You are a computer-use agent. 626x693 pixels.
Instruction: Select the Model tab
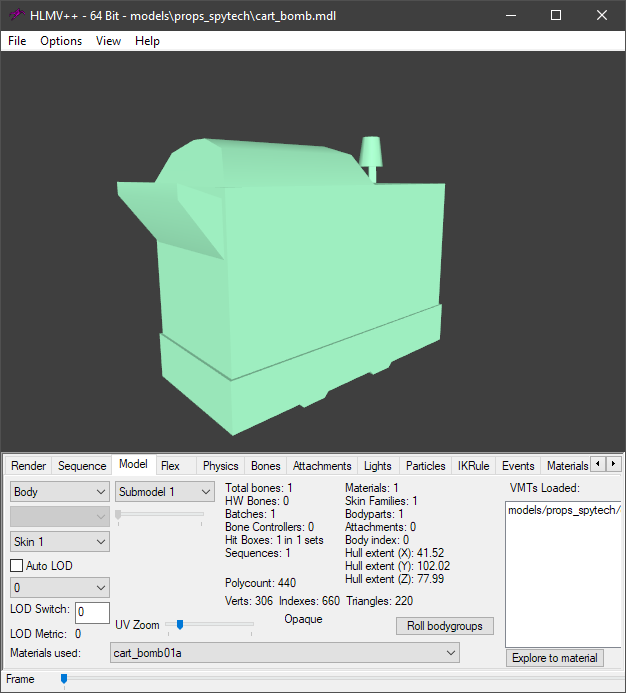(133, 464)
